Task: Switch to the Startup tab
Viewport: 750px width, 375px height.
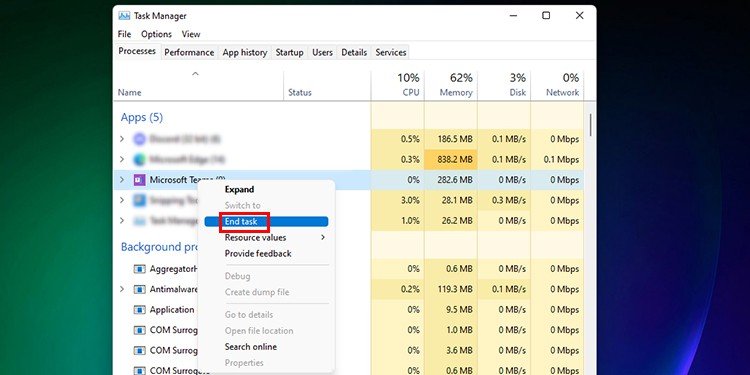Action: click(x=289, y=53)
